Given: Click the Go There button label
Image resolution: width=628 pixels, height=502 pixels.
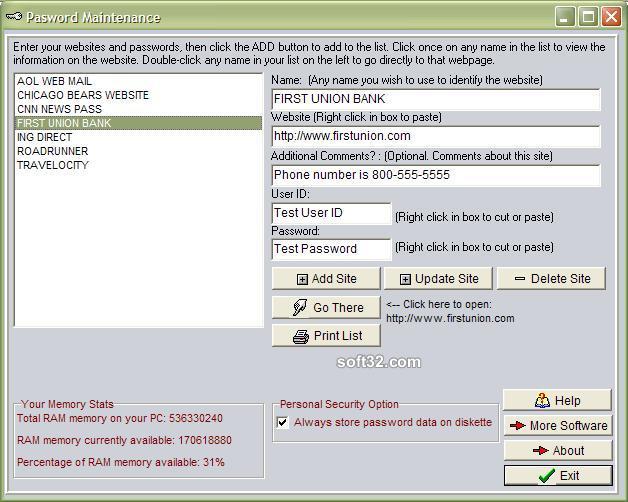Looking at the screenshot, I should (x=338, y=307).
